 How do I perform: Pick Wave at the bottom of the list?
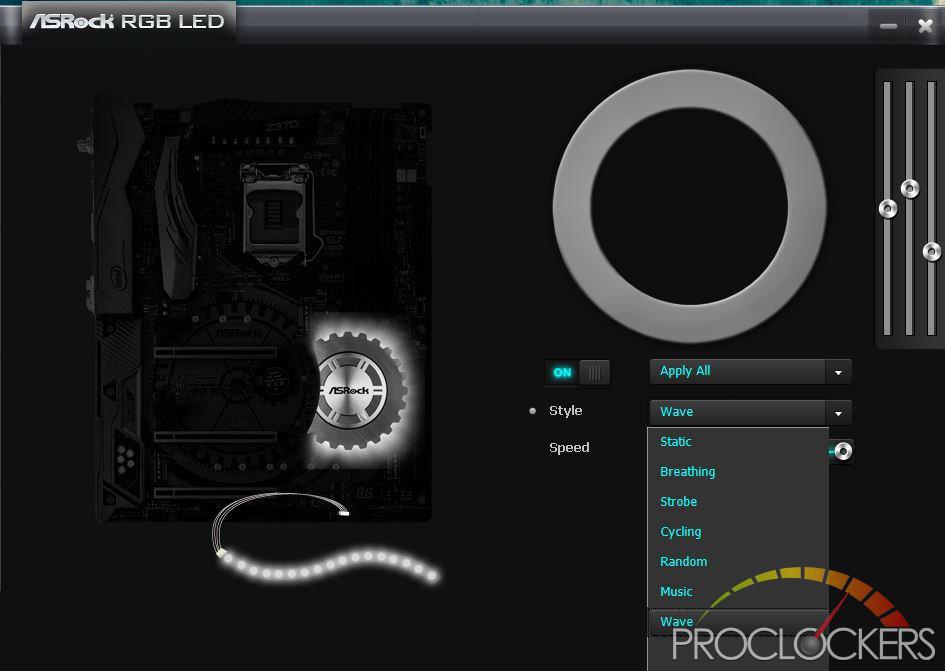click(x=738, y=622)
